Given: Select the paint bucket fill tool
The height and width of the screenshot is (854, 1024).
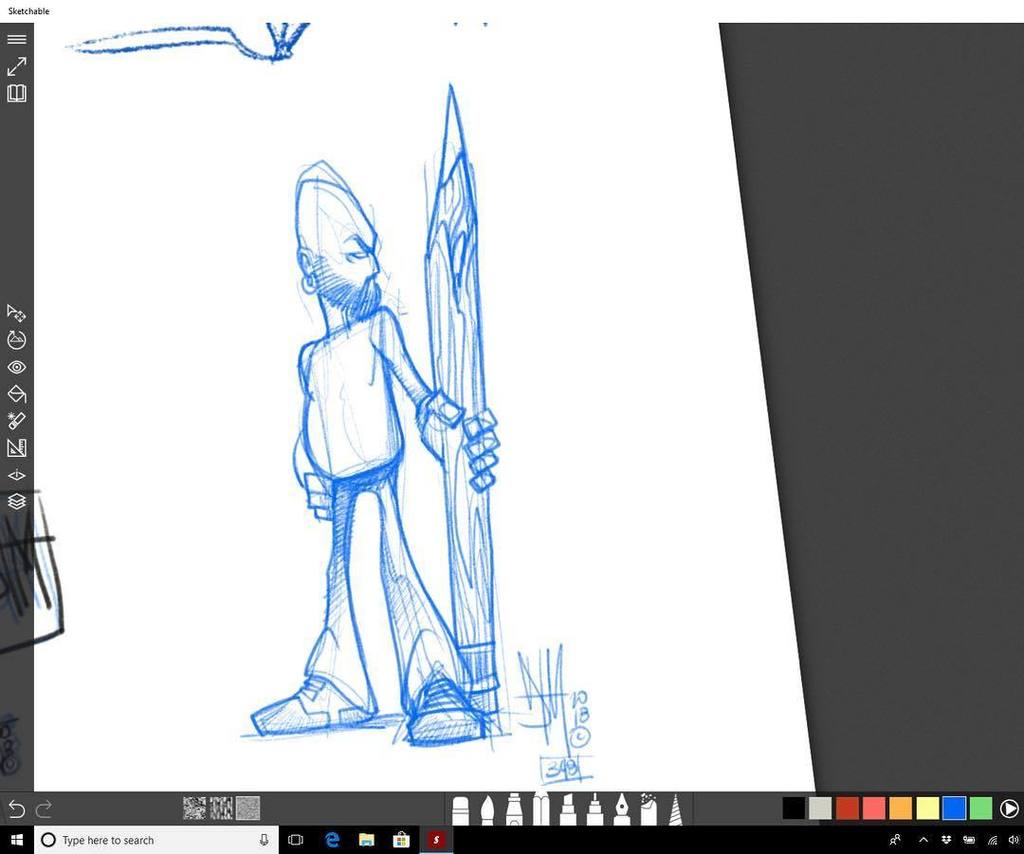Looking at the screenshot, I should [x=16, y=394].
